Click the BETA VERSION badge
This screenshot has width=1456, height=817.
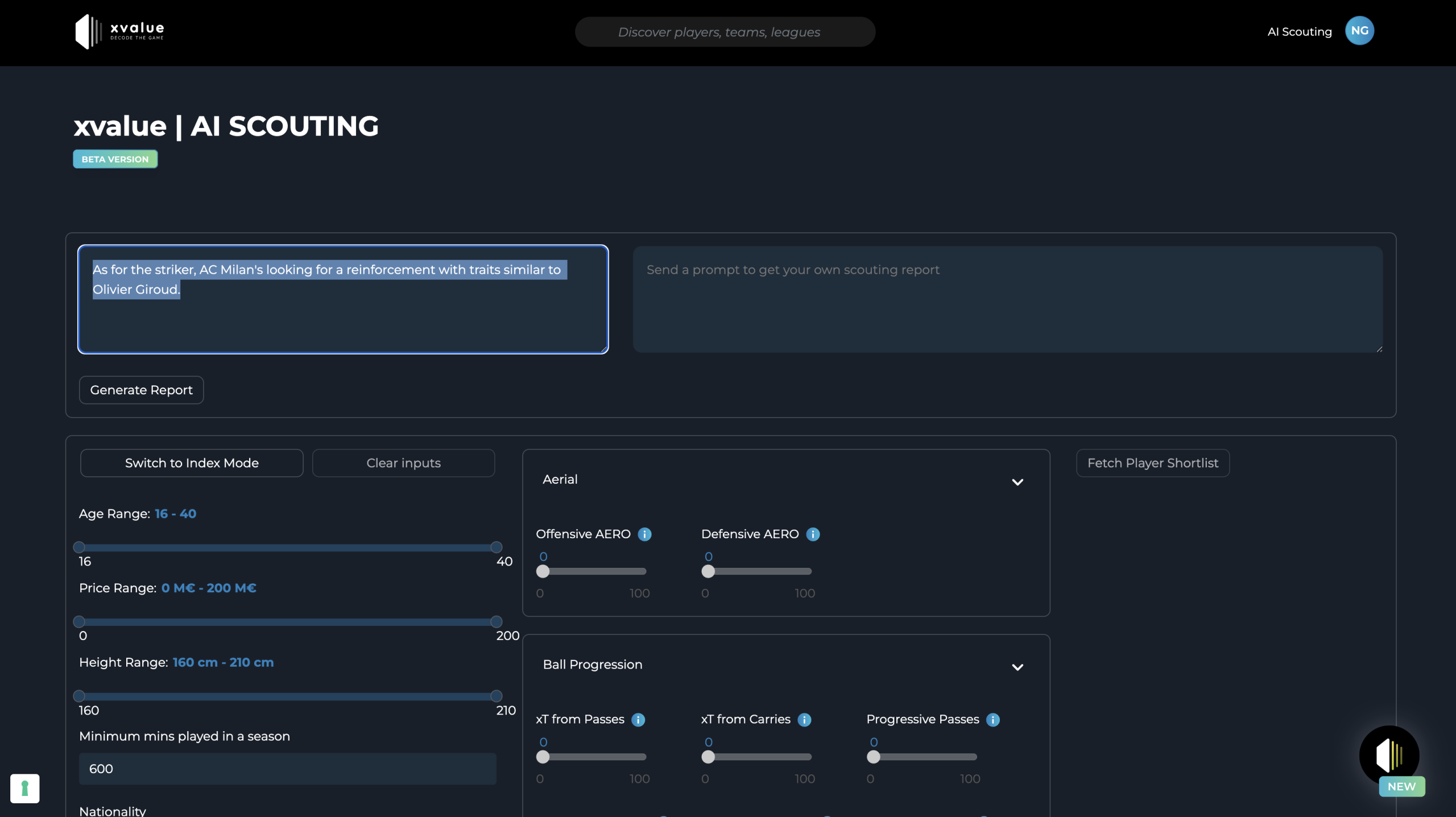pyautogui.click(x=115, y=159)
